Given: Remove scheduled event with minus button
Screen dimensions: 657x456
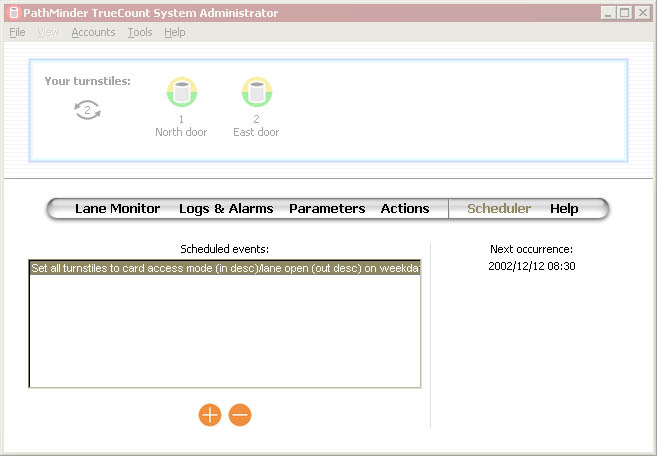Looking at the screenshot, I should tap(240, 415).
